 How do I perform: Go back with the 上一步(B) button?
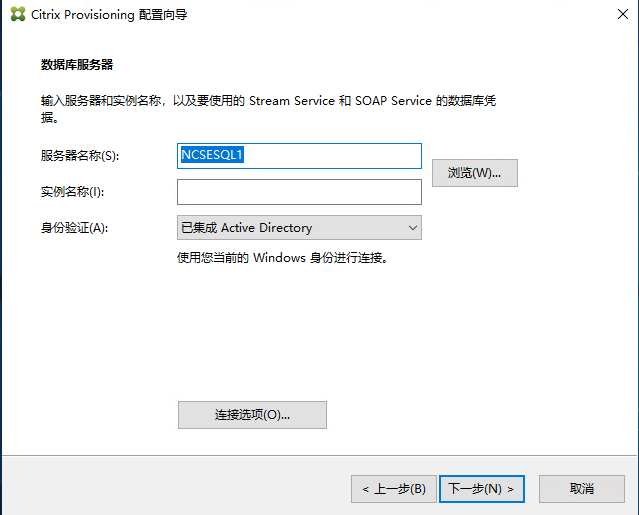[x=393, y=489]
